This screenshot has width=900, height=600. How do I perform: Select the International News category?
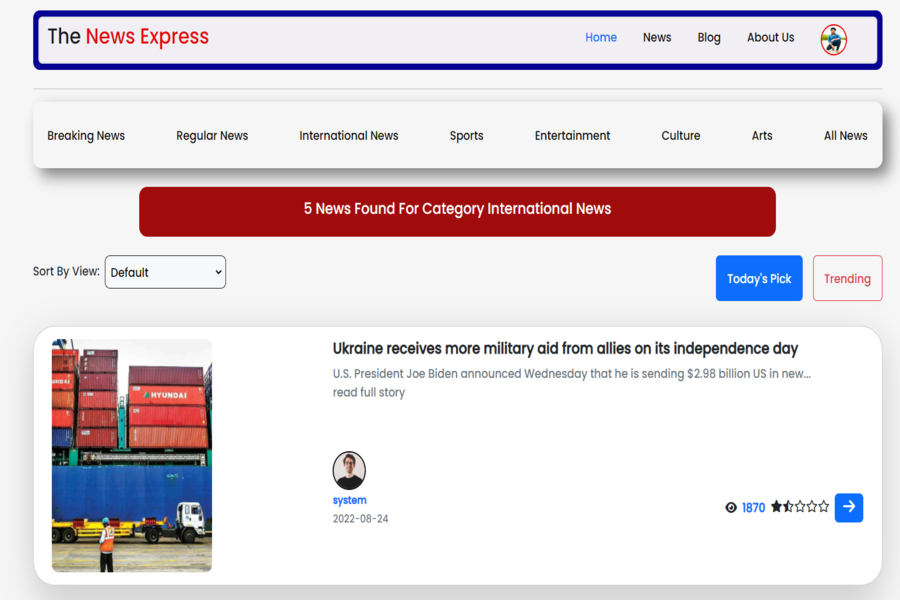pyautogui.click(x=349, y=136)
